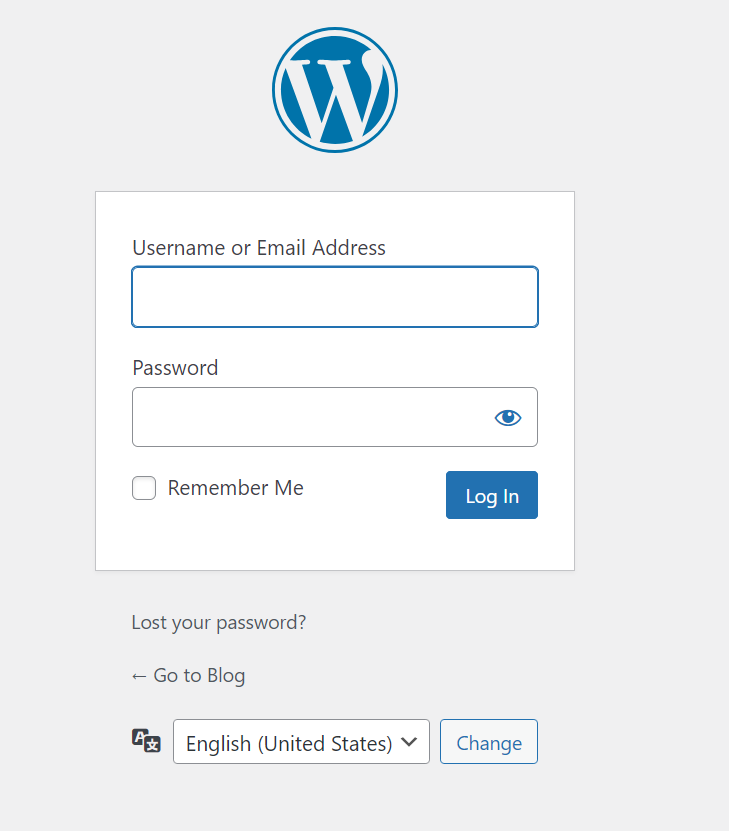Click the left arrow before Go to Blog
The width and height of the screenshot is (729, 831).
[x=139, y=676]
